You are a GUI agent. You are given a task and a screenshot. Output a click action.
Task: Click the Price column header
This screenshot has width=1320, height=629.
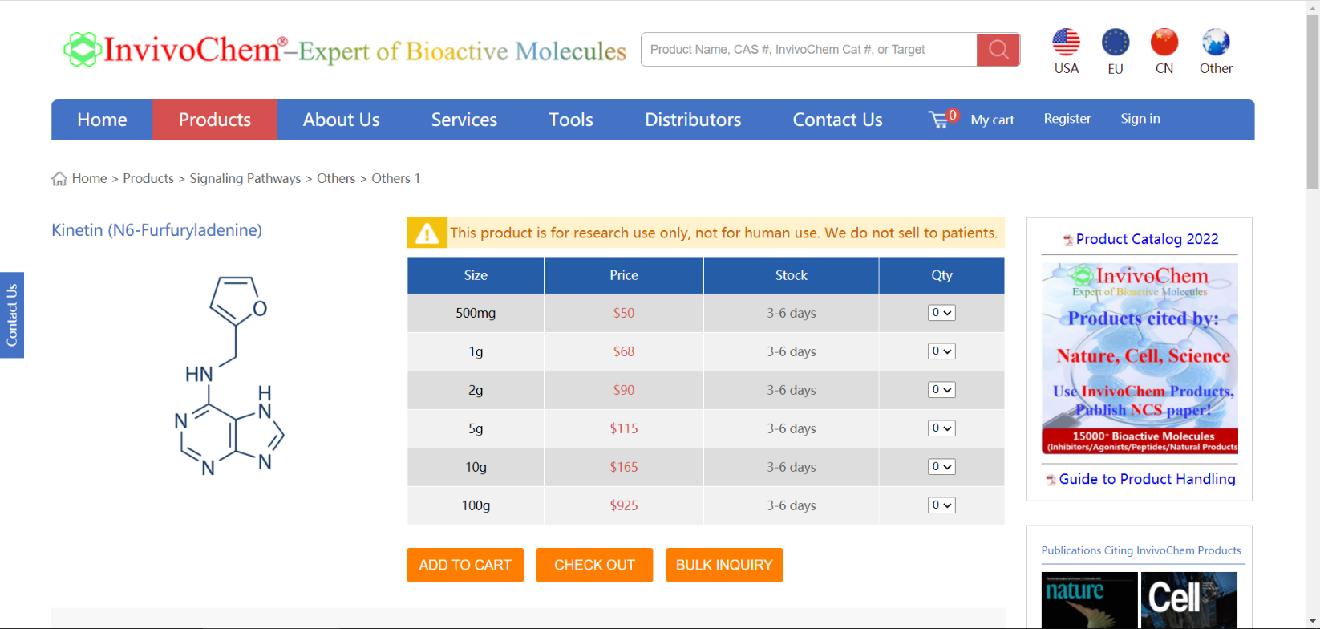pyautogui.click(x=624, y=275)
